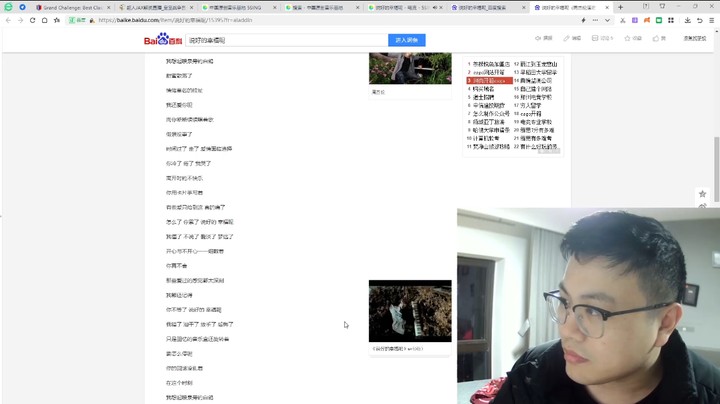Screen dimensions: 720x404
Task: Click the green extension icon in toolbar
Action: click(658, 20)
